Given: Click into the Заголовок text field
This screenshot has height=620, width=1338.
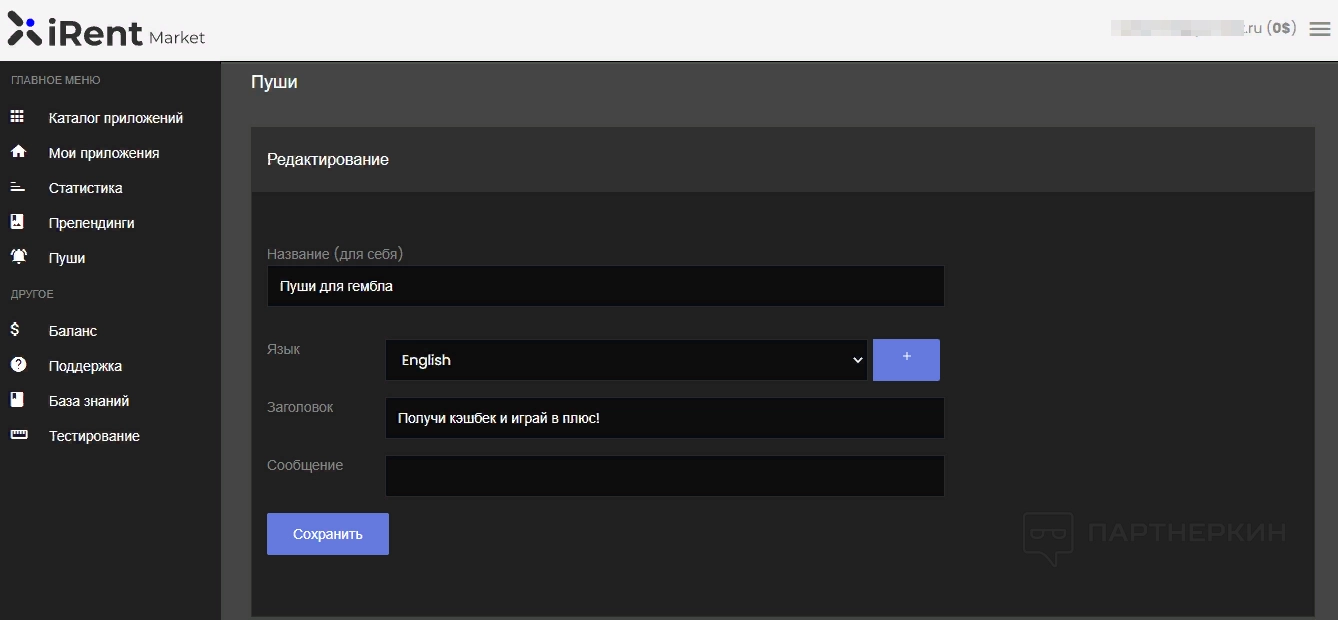Looking at the screenshot, I should click(x=664, y=418).
